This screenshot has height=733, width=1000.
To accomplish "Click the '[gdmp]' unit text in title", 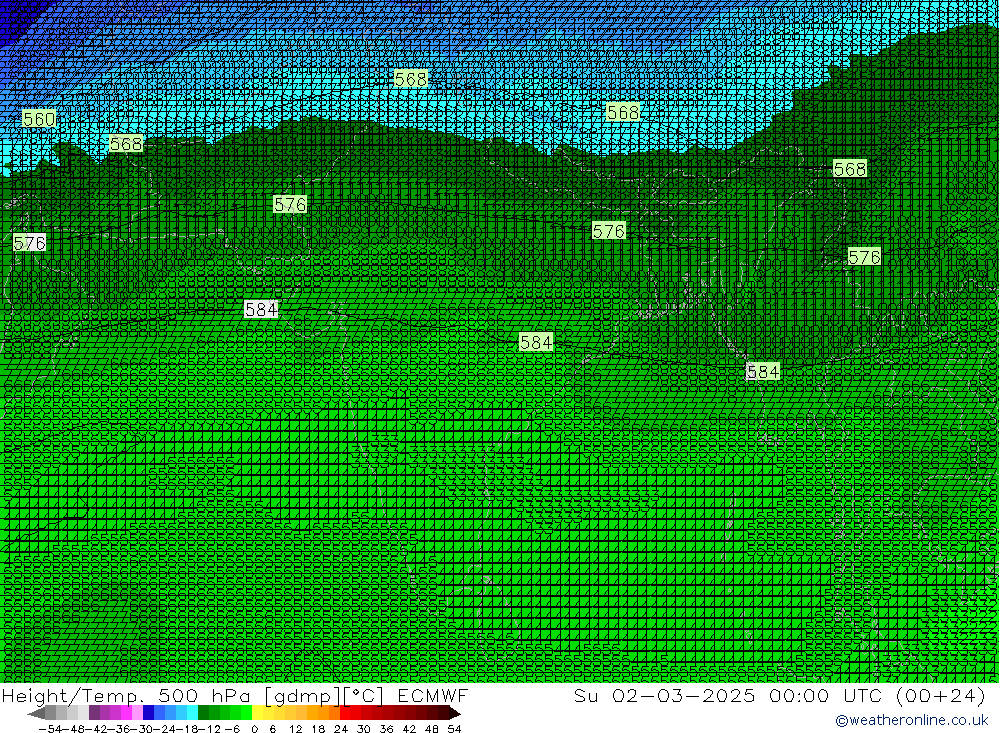I will pyautogui.click(x=302, y=695).
